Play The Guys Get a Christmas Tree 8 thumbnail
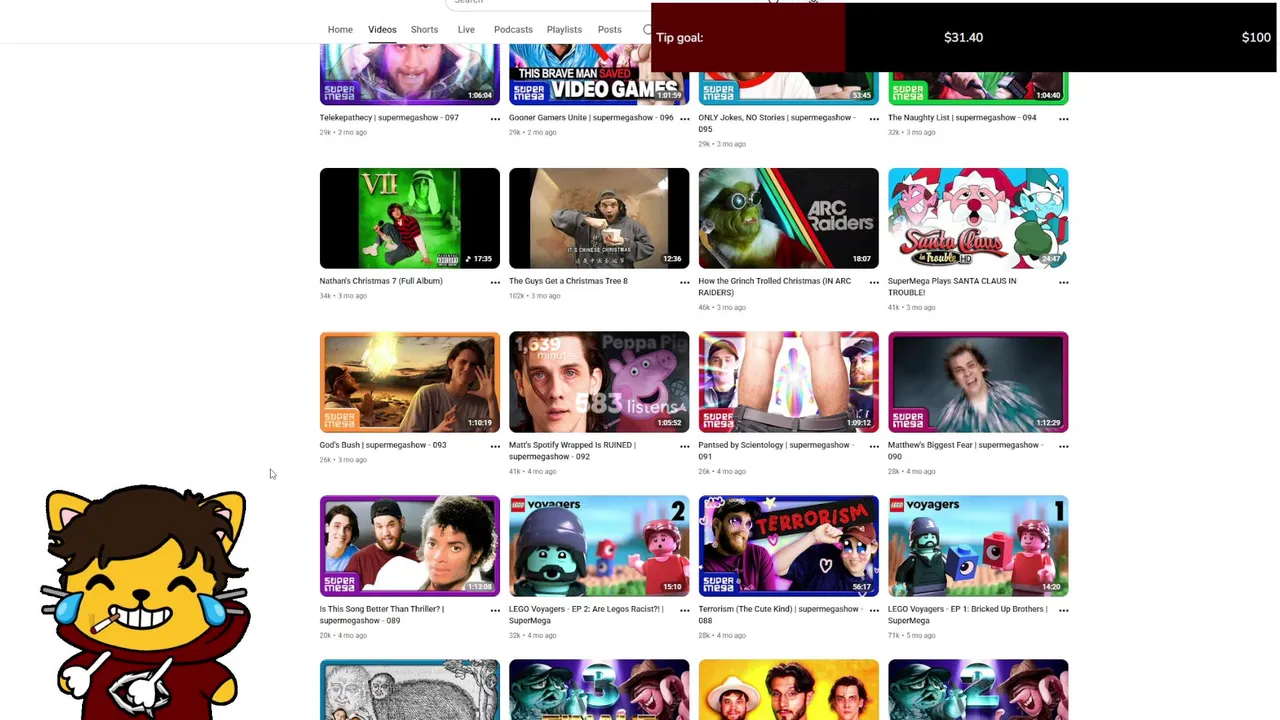This screenshot has height=720, width=1280. coord(599,218)
